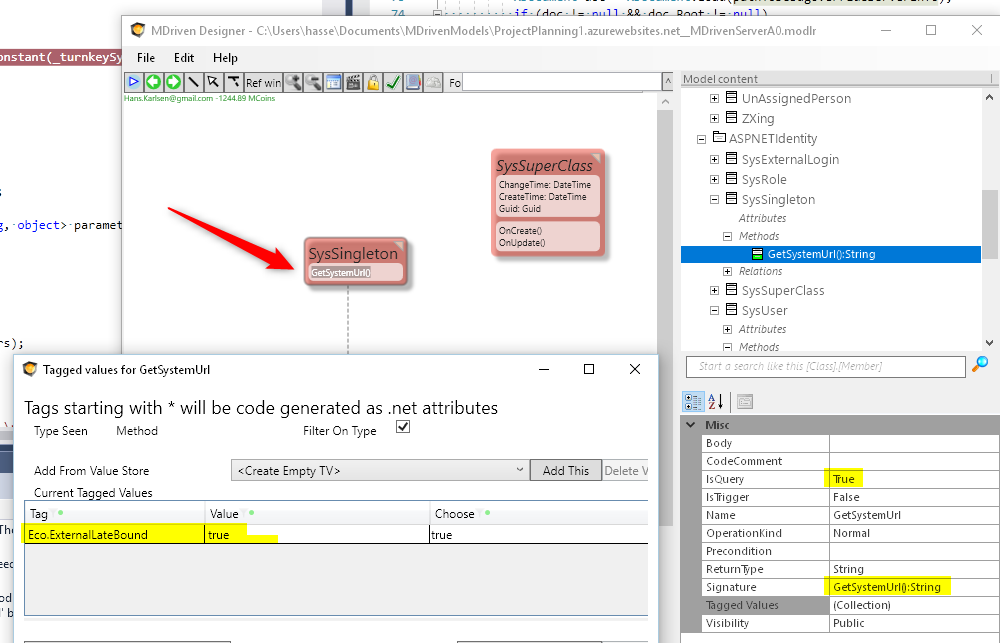
Task: Click the cloud toolbar icon
Action: click(x=433, y=82)
